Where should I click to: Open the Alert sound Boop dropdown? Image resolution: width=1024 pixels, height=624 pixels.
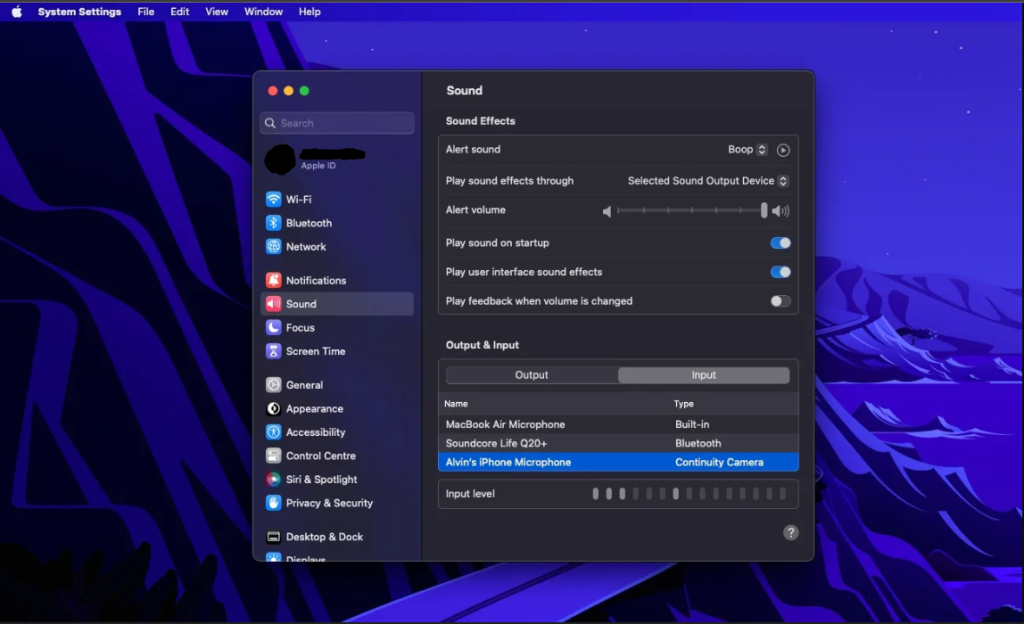747,150
